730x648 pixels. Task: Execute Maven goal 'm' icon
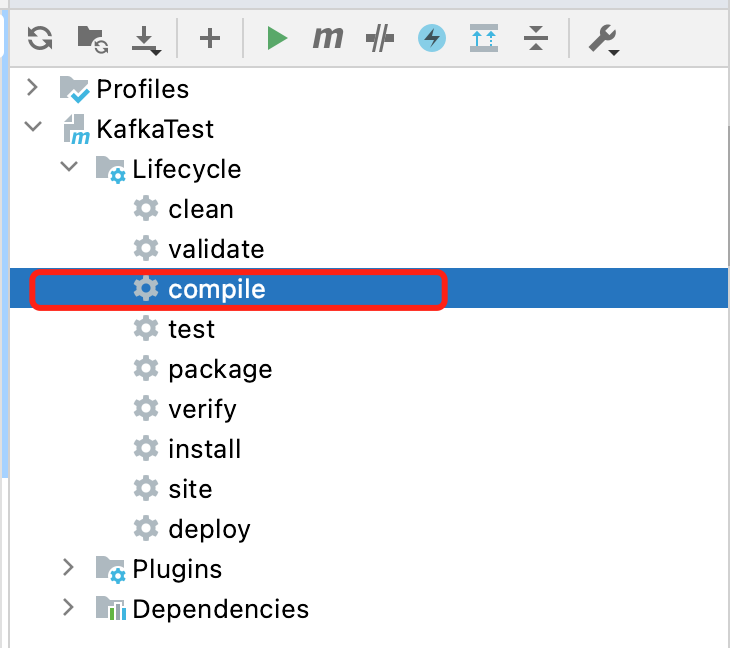click(328, 38)
